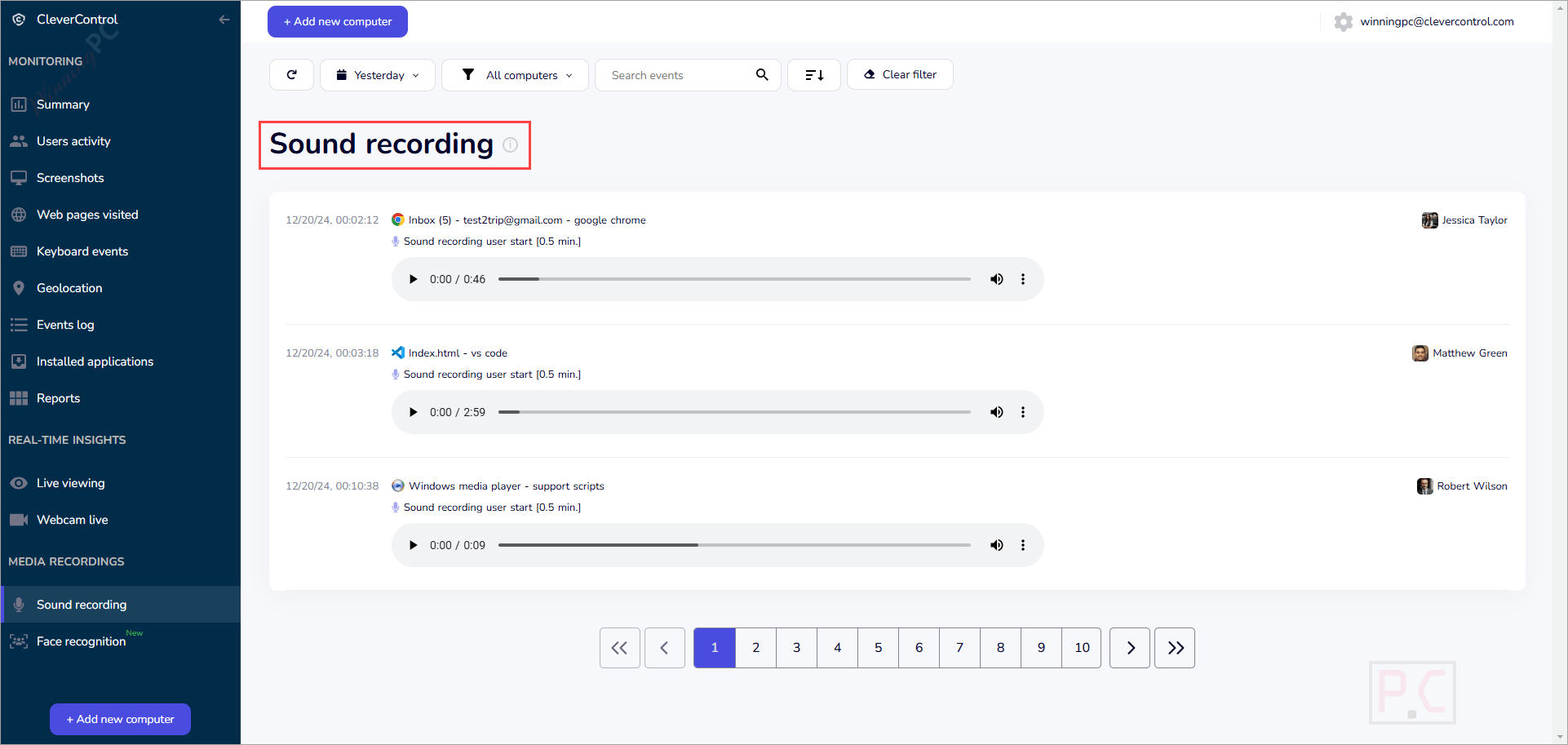Open account settings gear icon
Screen dimensions: 1568x745
pos(1343,22)
